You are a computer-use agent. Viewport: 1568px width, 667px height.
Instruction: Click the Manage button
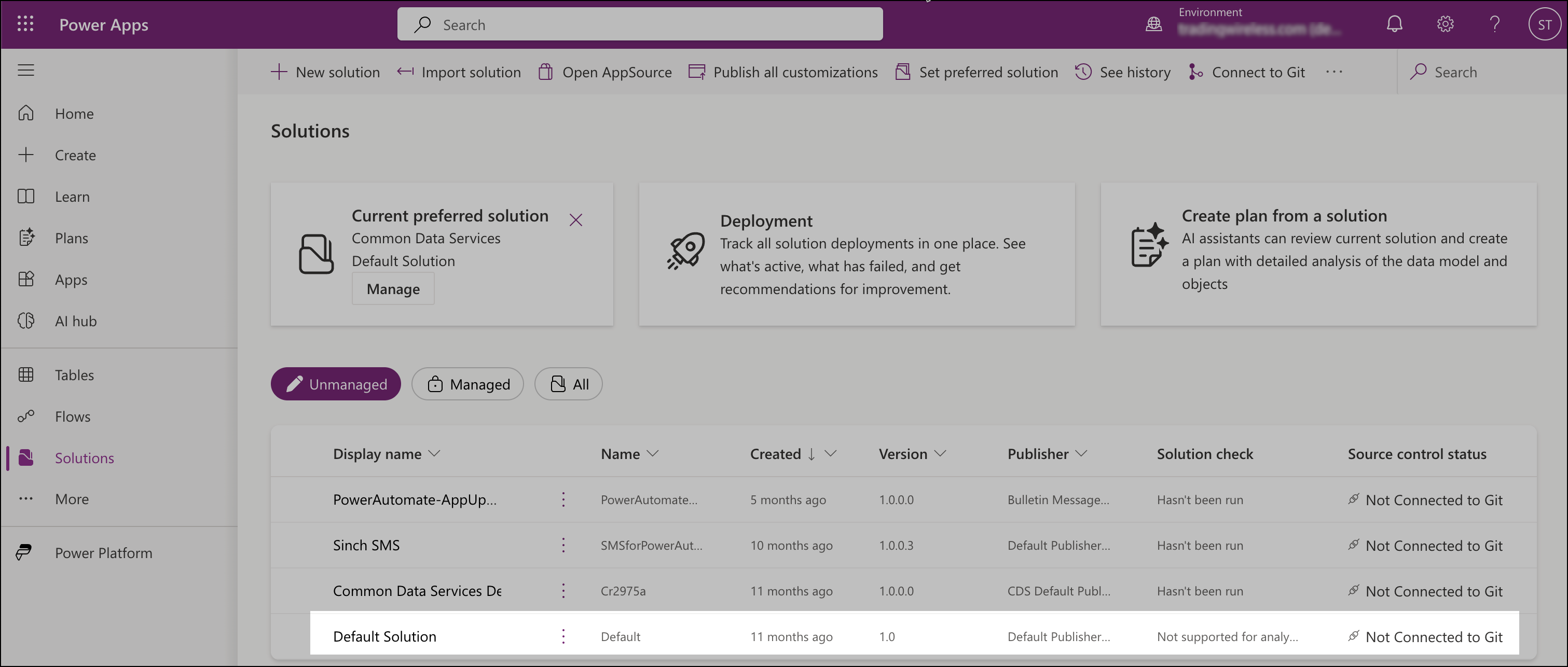pos(393,288)
